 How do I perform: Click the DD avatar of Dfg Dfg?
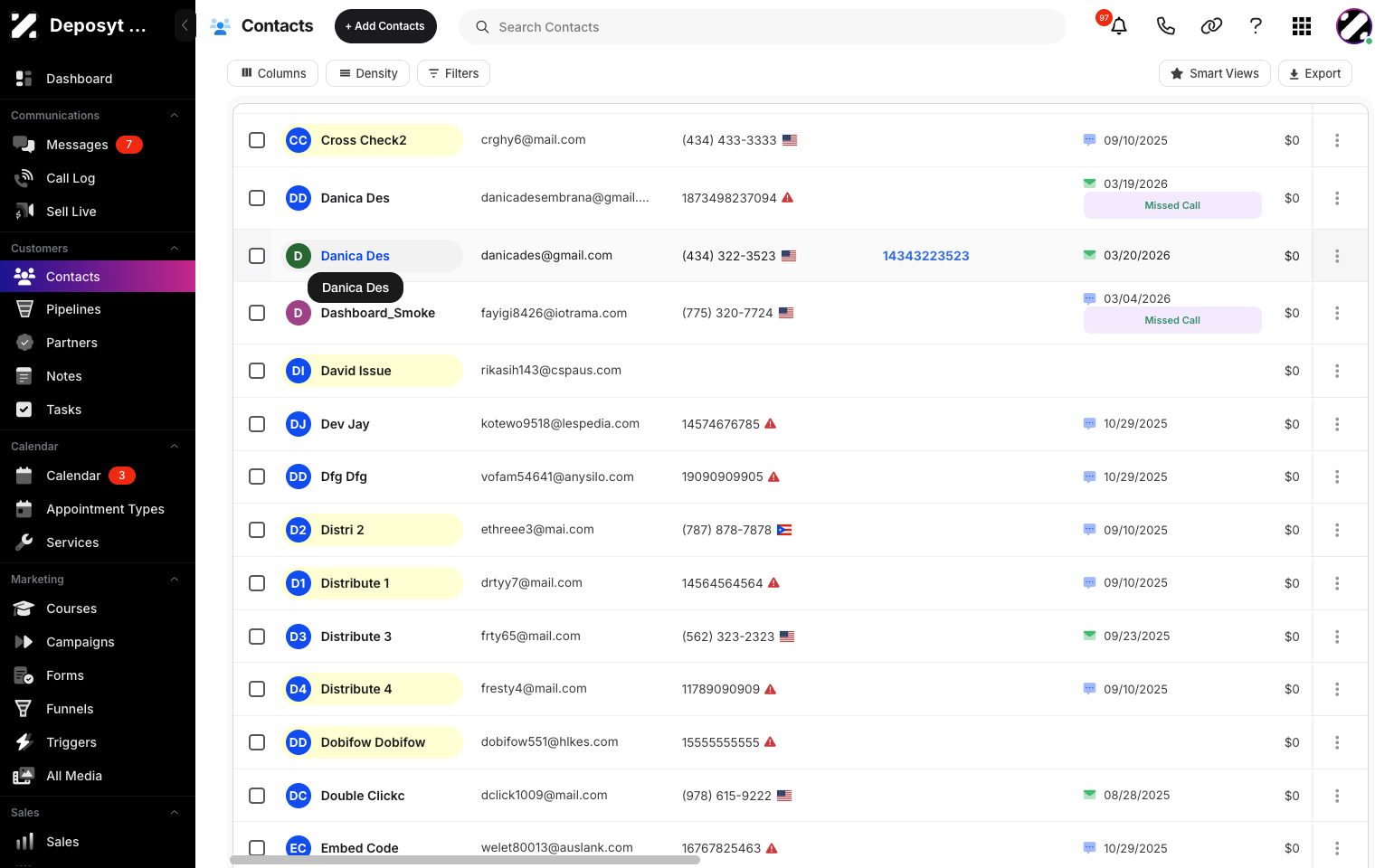coord(299,476)
